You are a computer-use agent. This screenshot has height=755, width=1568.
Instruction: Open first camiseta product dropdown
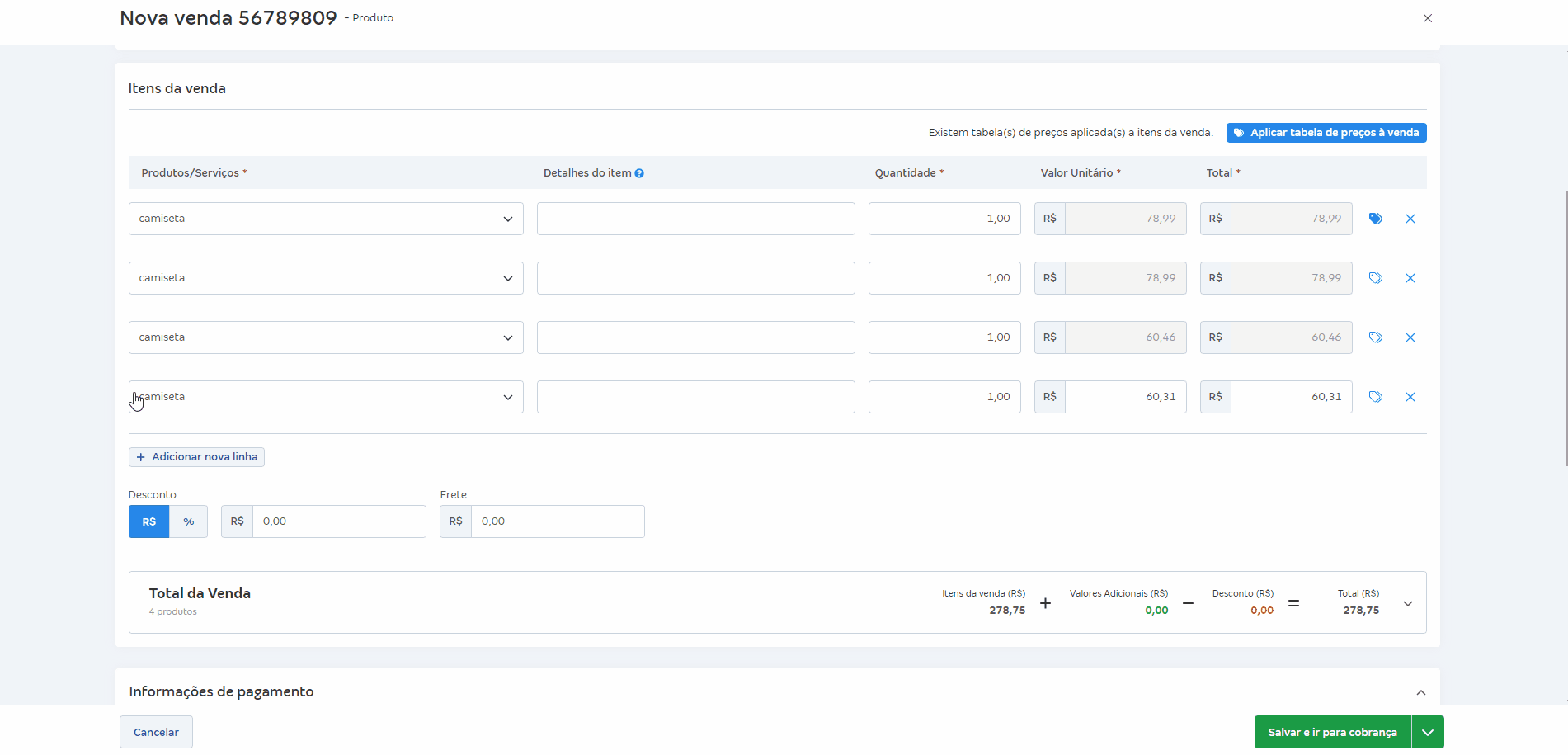point(326,219)
